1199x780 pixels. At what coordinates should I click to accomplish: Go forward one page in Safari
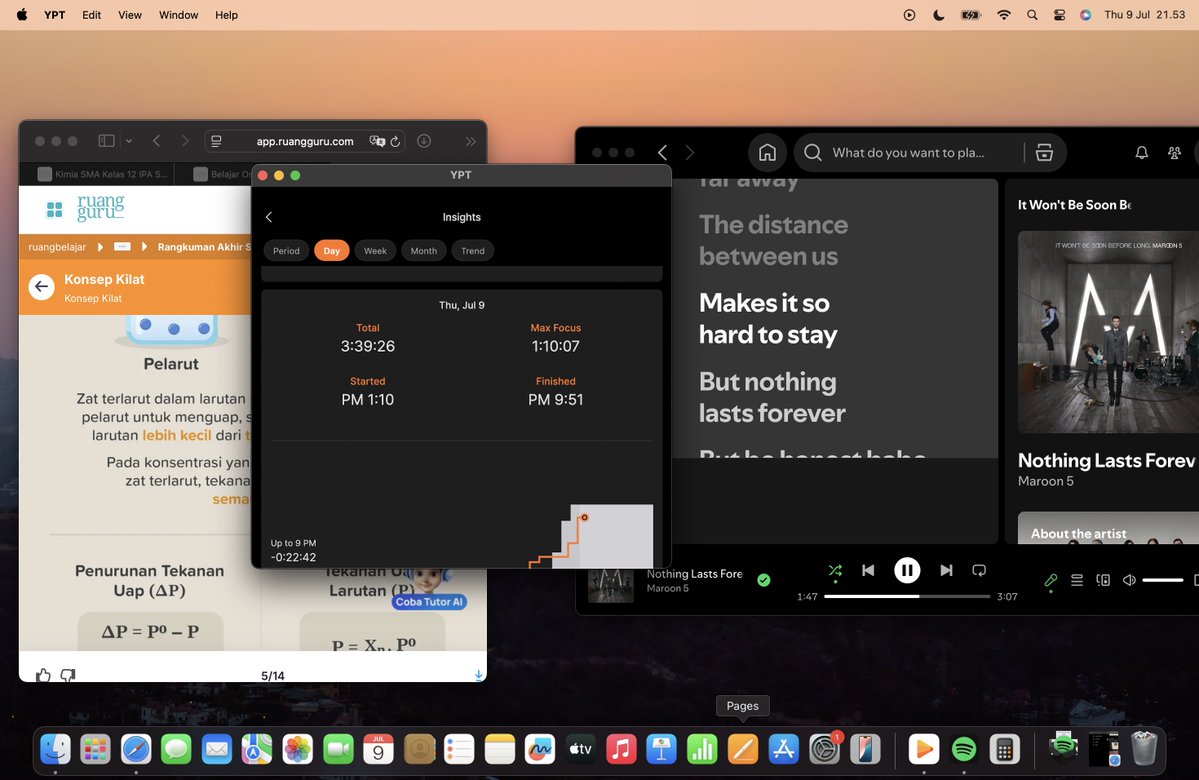(x=184, y=141)
